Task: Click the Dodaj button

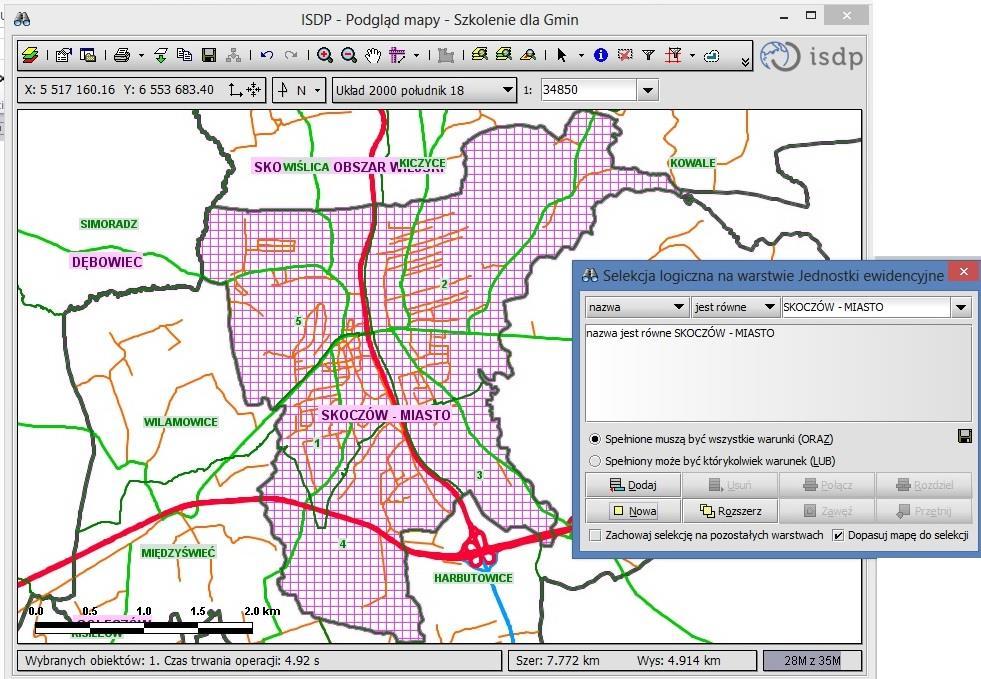Action: coord(633,485)
